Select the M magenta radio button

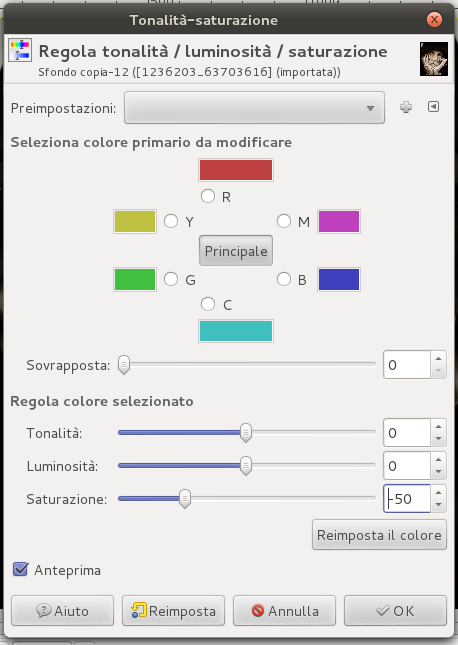[x=284, y=221]
